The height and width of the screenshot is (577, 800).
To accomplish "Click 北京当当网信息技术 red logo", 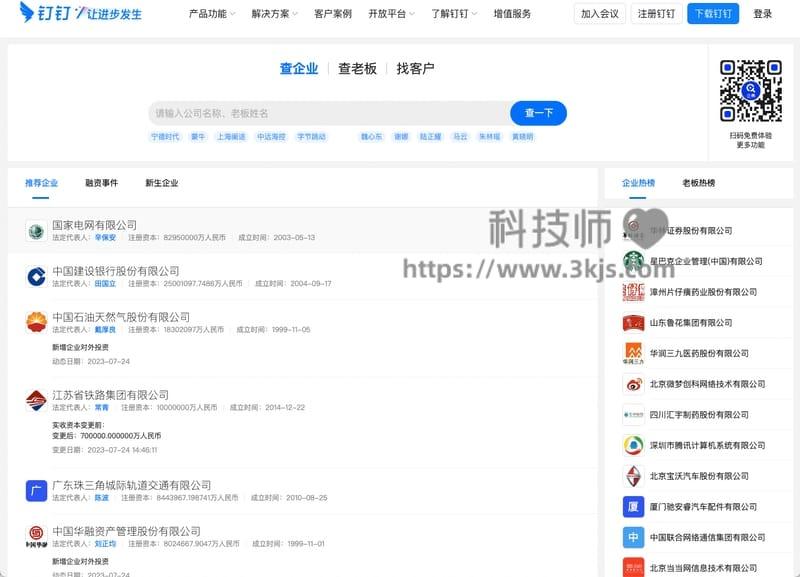I will tap(633, 567).
